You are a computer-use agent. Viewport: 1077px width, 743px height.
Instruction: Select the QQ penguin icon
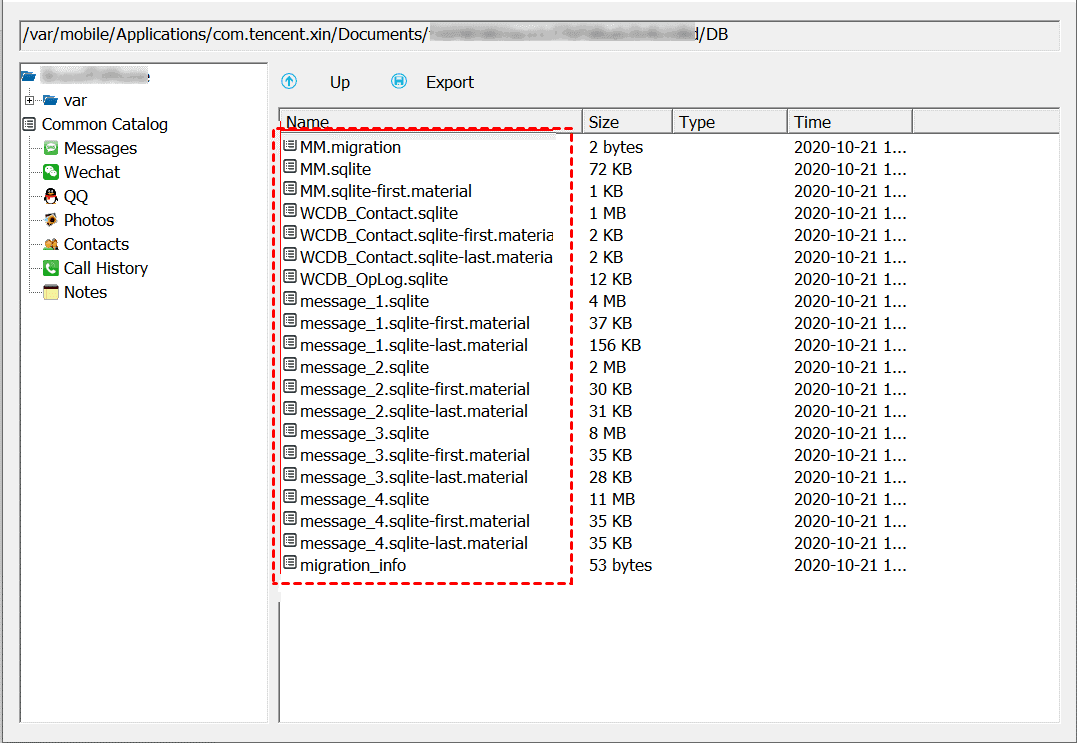51,196
